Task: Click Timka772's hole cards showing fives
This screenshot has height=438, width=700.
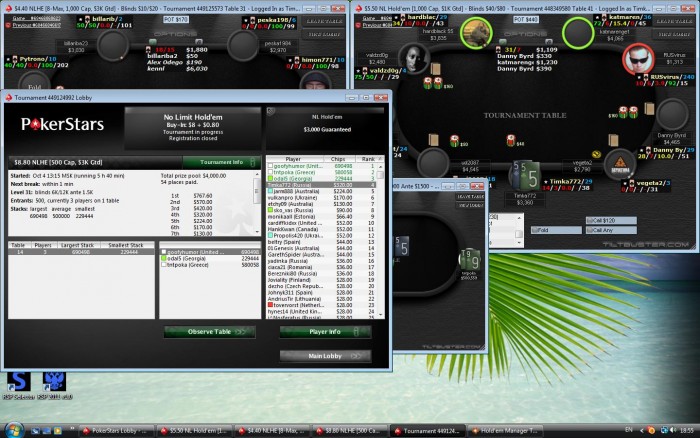Action: [525, 175]
